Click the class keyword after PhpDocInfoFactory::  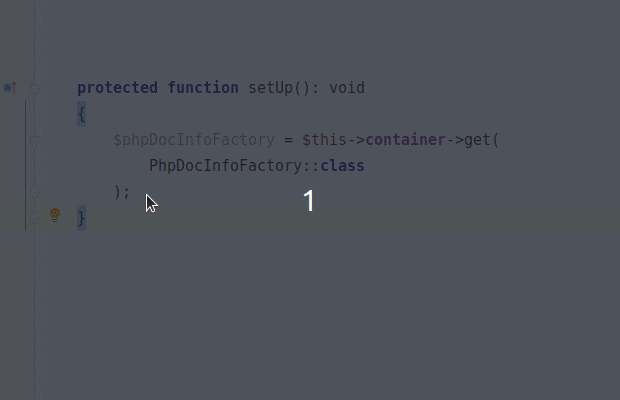342,166
